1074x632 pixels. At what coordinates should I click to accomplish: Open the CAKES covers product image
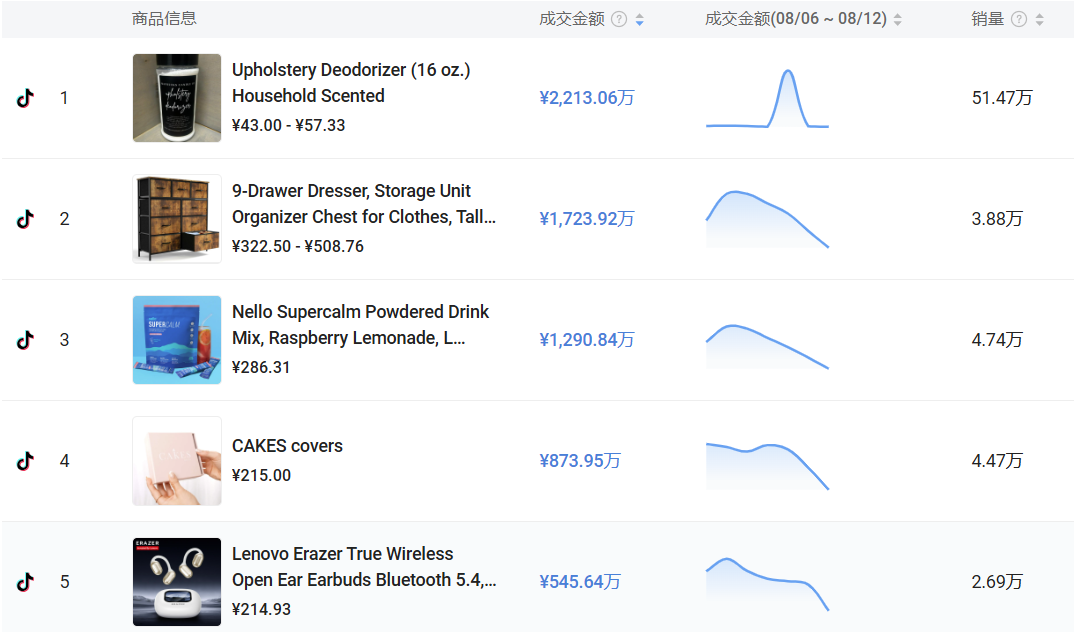(x=177, y=461)
